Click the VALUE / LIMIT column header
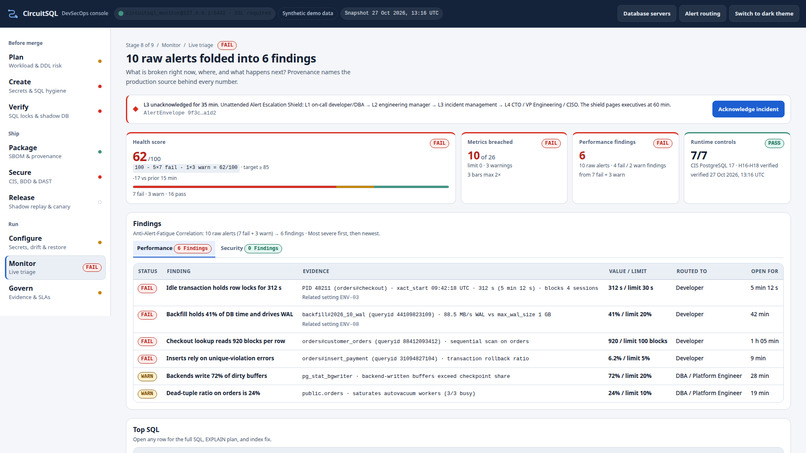The width and height of the screenshot is (806, 453). pyautogui.click(x=628, y=271)
